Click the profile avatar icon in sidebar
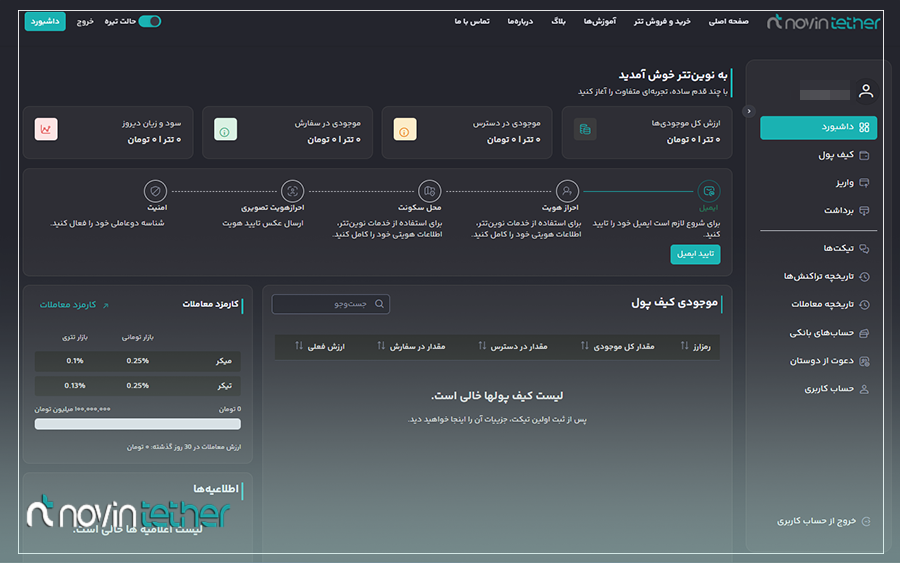The width and height of the screenshot is (900, 563). click(x=866, y=91)
